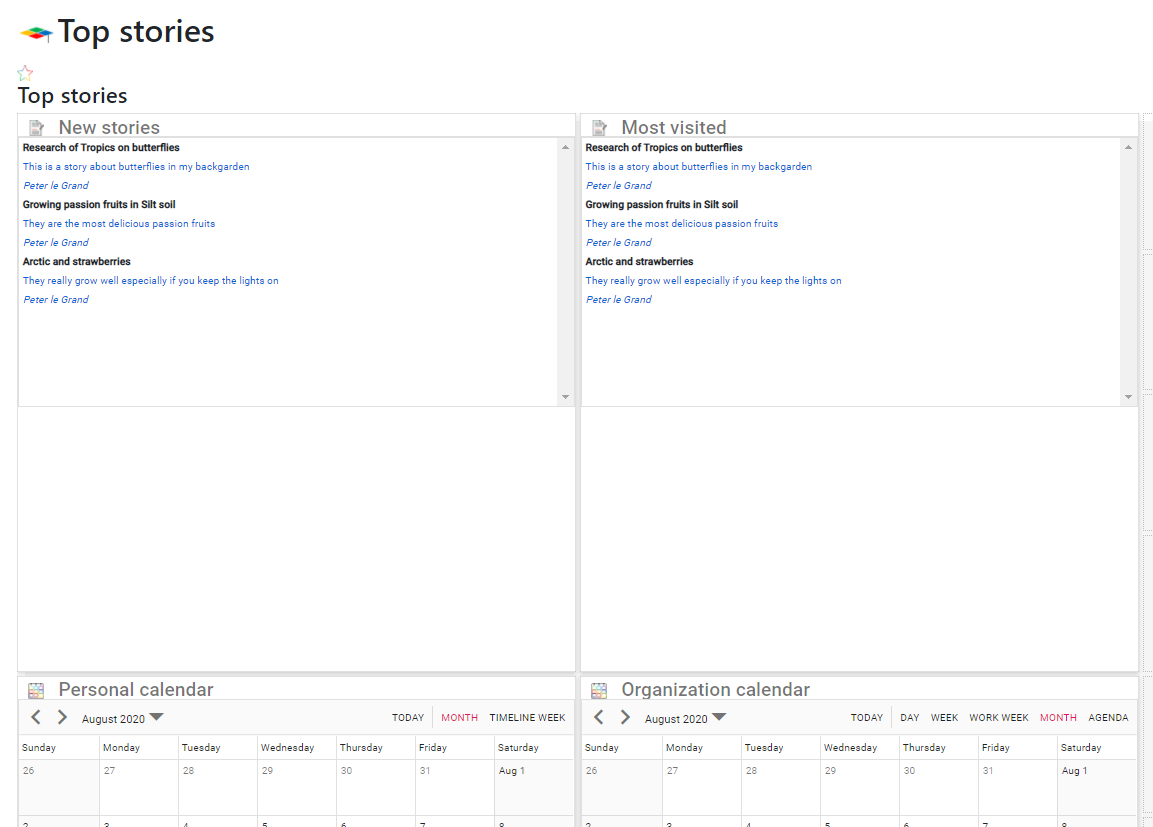Open keep the lights on link in New stories
Screen dimensions: 1153x827
pos(151,281)
